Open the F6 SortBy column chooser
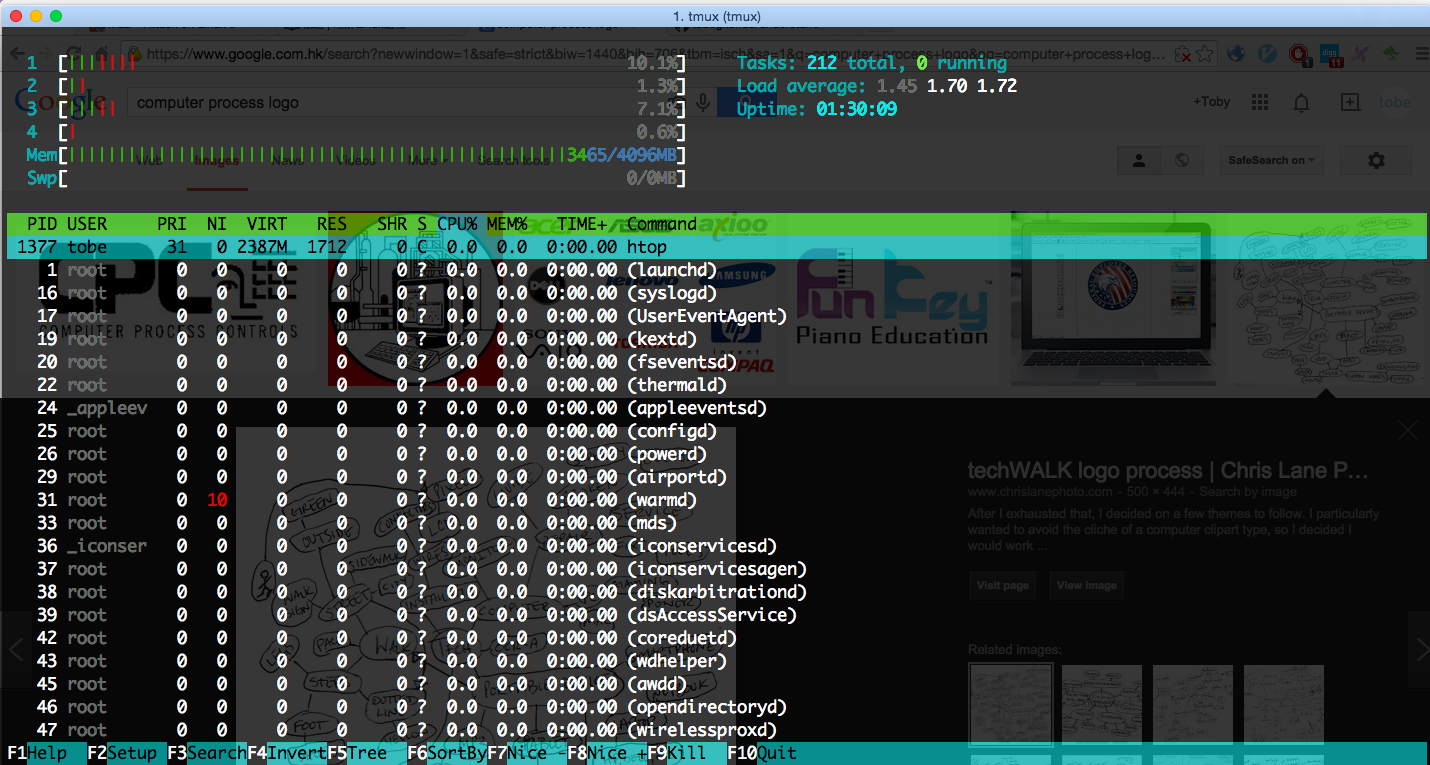This screenshot has width=1430, height=765. tap(447, 753)
